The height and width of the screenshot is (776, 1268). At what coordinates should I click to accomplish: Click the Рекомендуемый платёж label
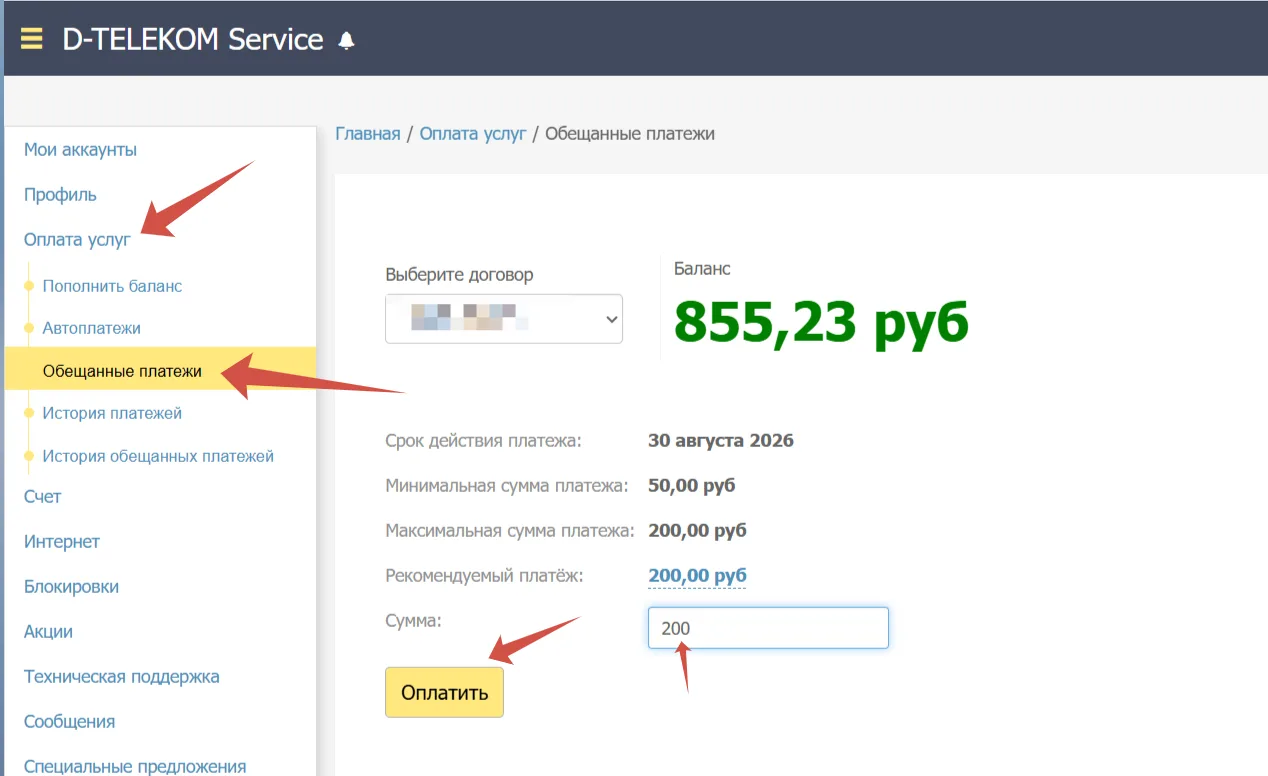coord(484,576)
